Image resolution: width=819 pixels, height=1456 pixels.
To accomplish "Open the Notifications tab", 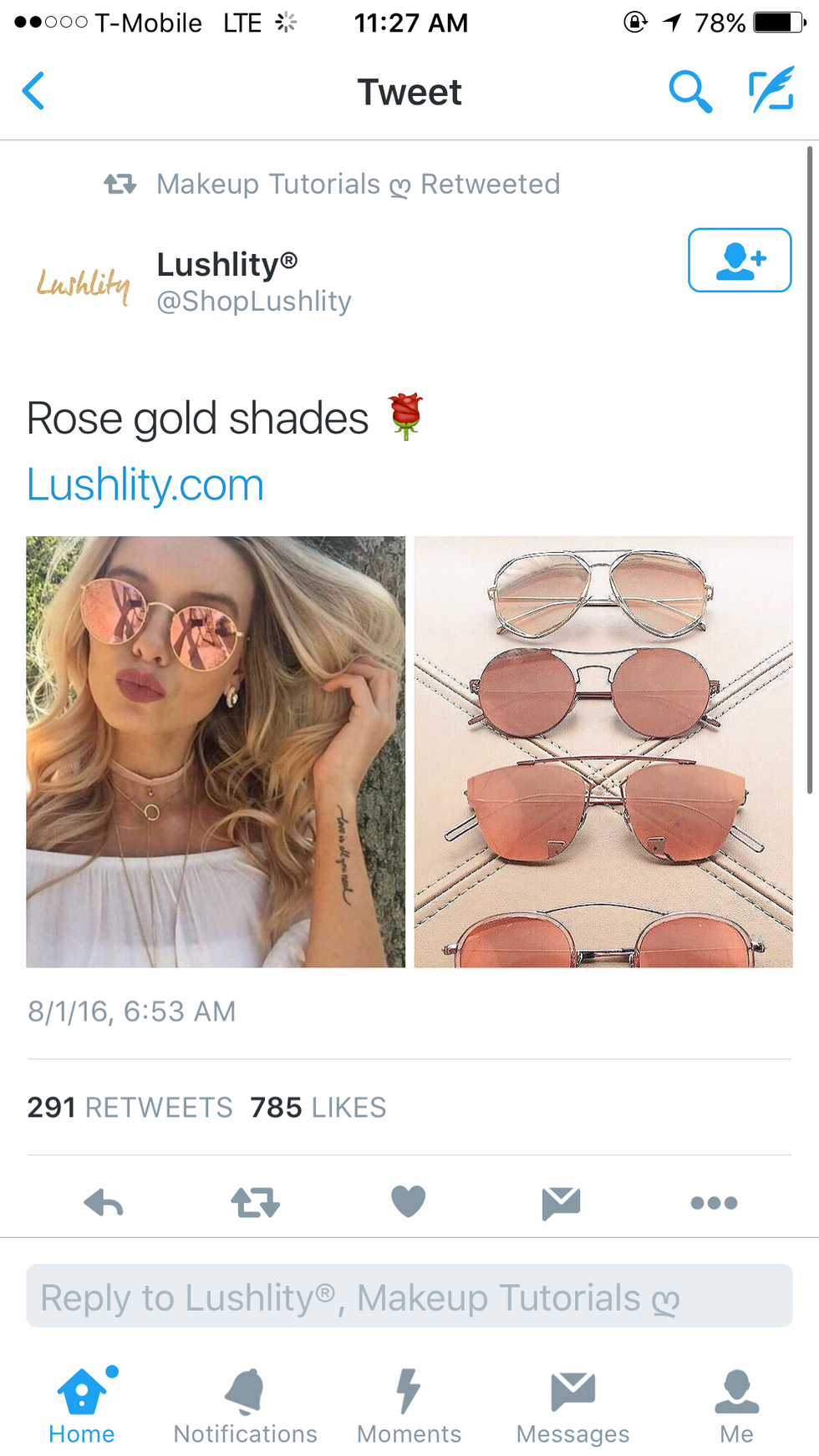I will click(x=245, y=1406).
